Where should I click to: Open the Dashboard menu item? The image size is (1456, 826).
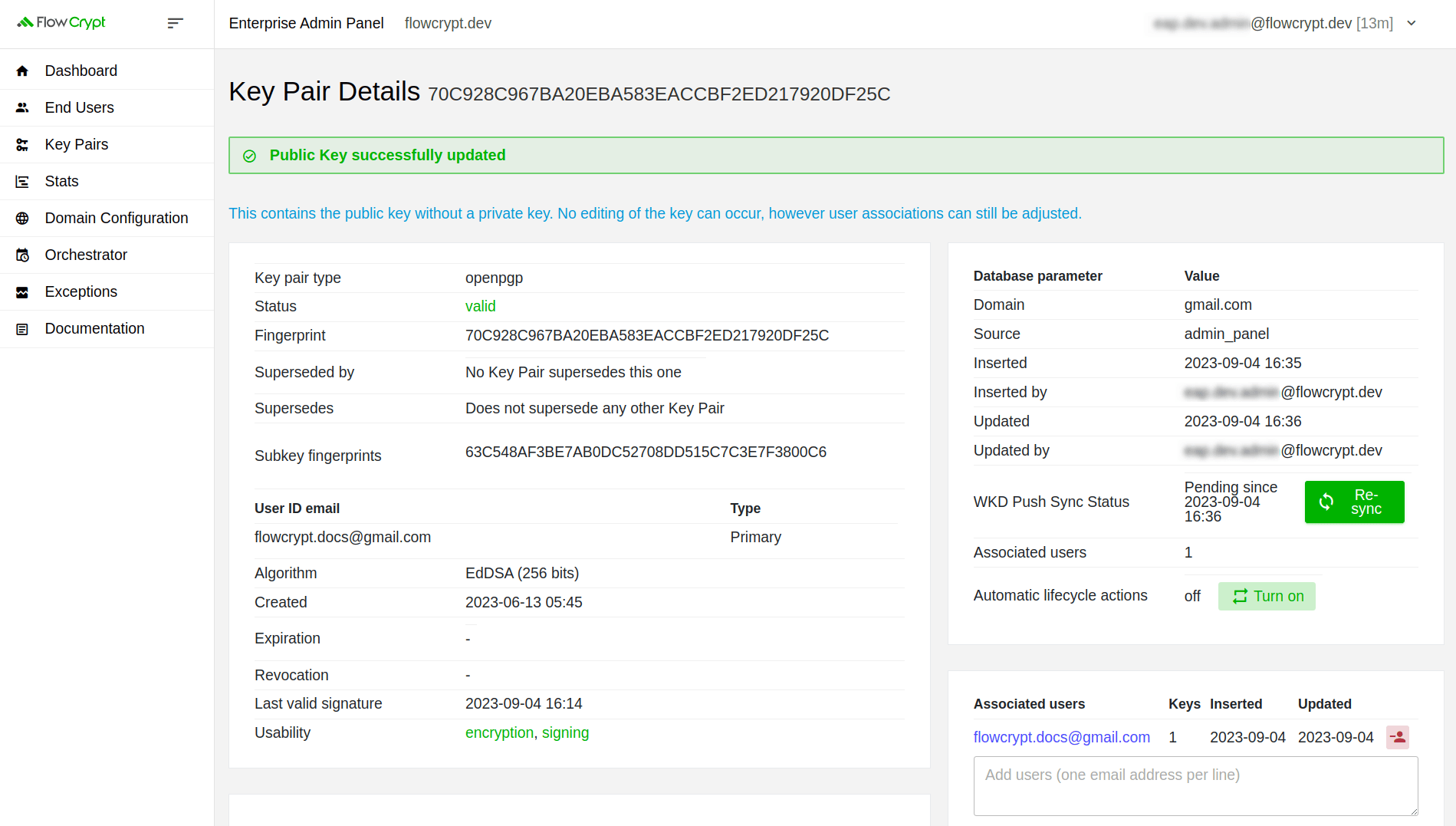(107, 71)
